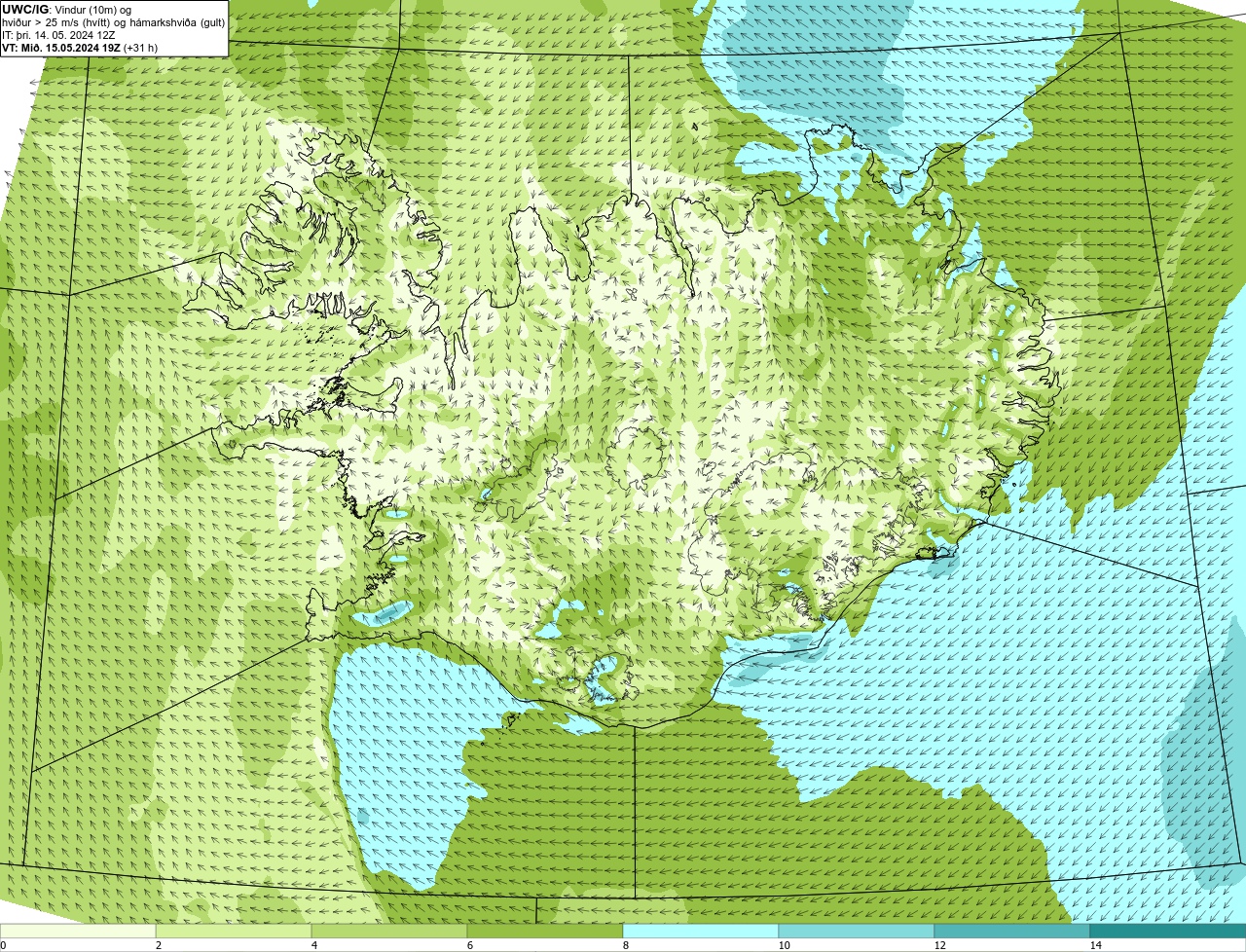Viewport: 1246px width, 952px height.
Task: Pick the 4–6 m/s legend color band
Action: point(389,931)
